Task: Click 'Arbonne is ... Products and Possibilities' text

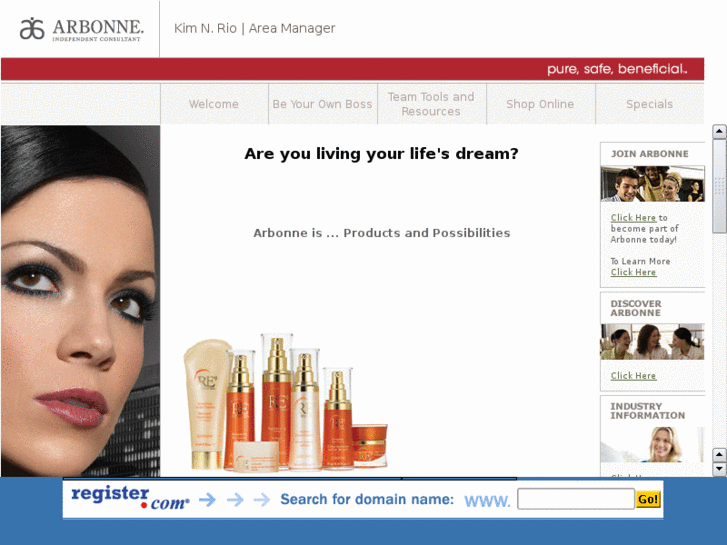Action: (x=382, y=233)
